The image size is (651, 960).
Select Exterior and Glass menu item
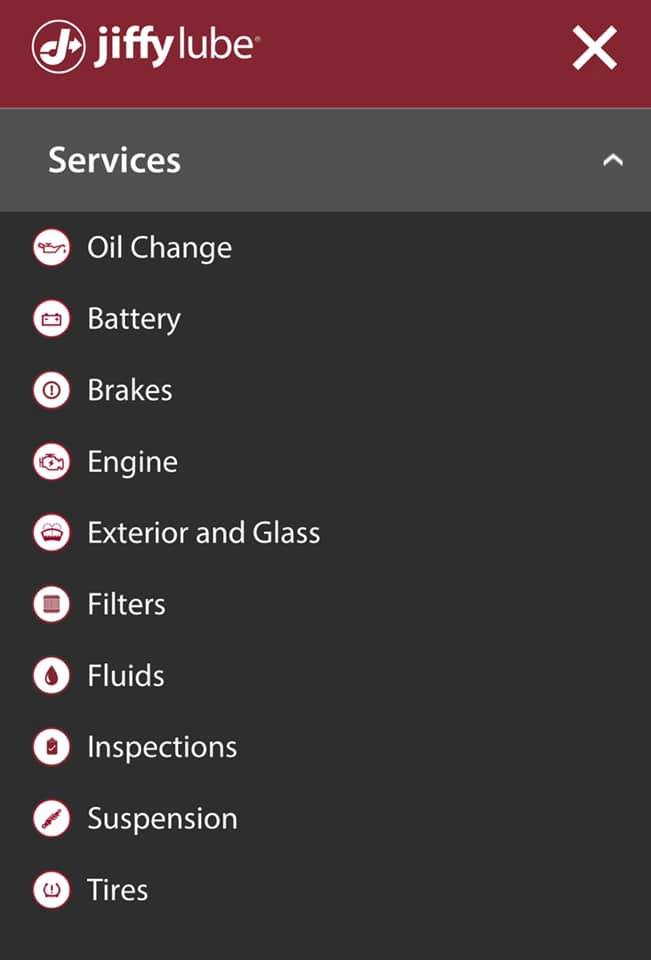(204, 533)
